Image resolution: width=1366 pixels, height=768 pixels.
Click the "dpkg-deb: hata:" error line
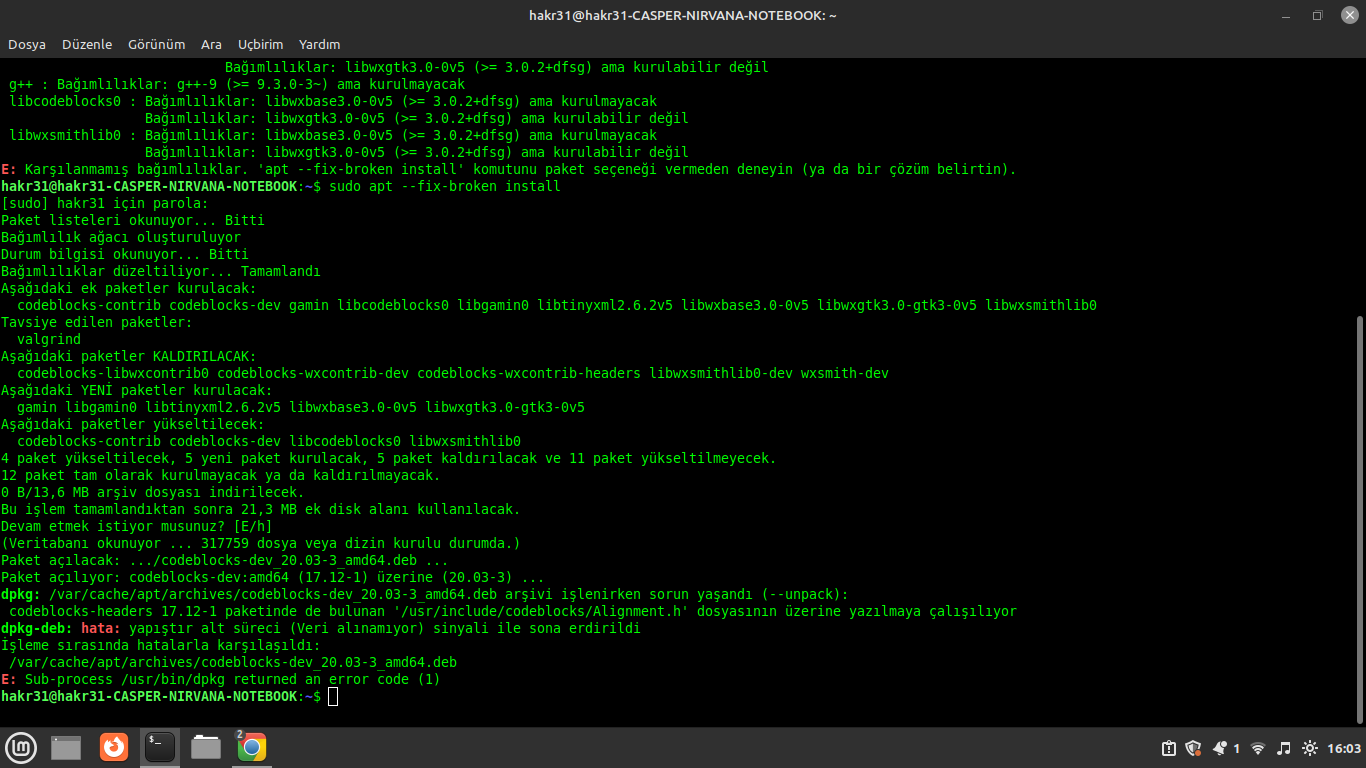pos(321,628)
